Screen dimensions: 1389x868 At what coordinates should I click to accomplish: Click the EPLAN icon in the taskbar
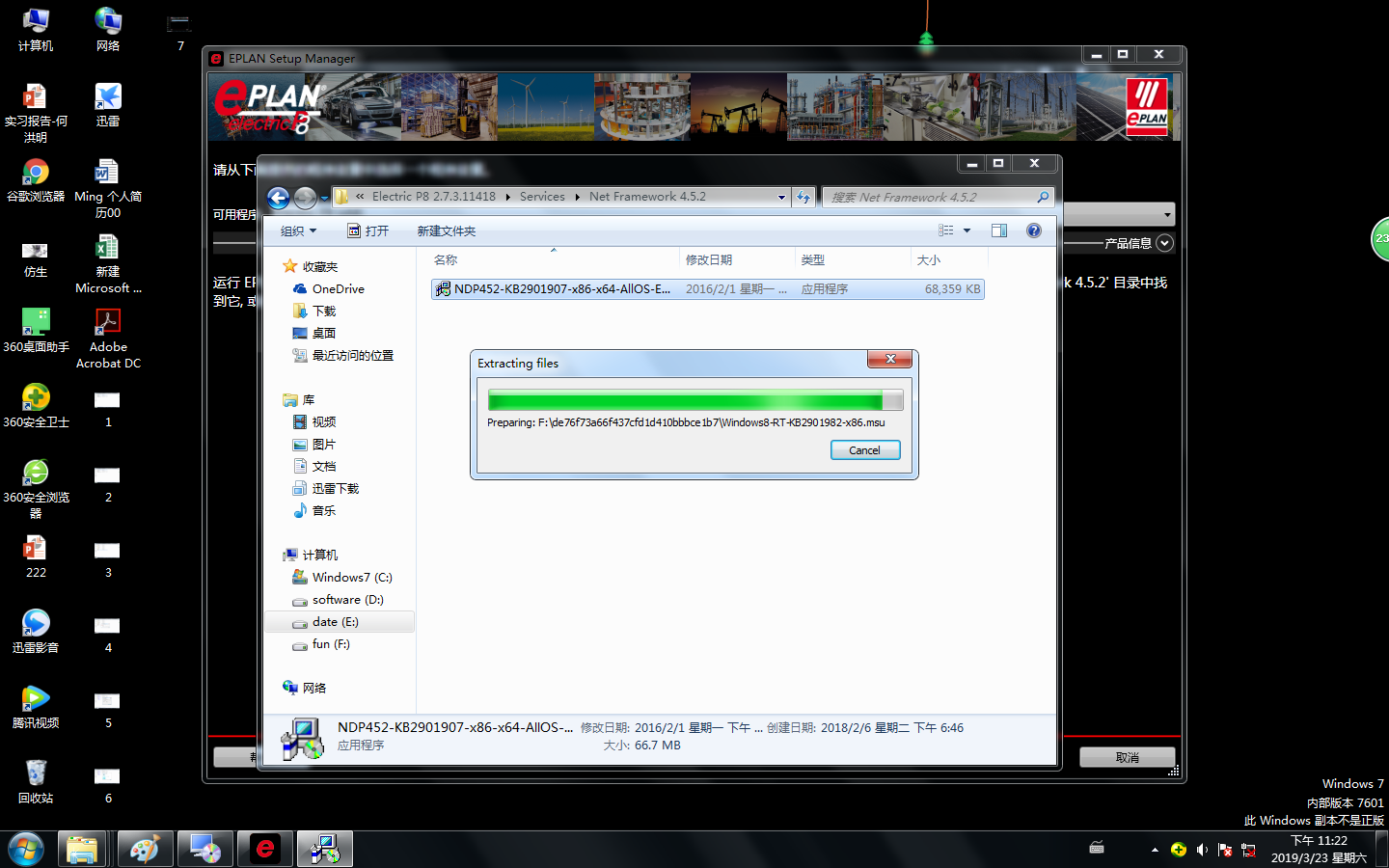coord(265,849)
